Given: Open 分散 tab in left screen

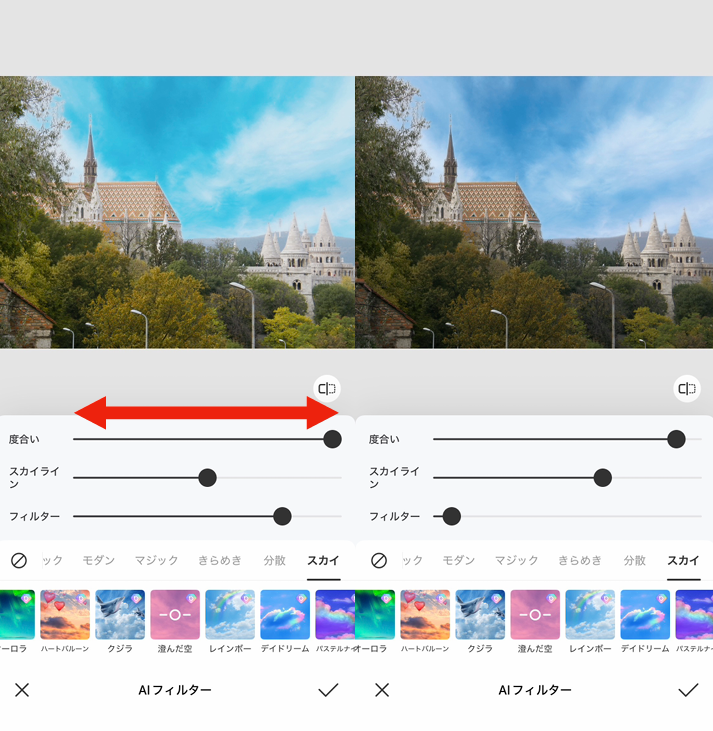Looking at the screenshot, I should (x=275, y=560).
